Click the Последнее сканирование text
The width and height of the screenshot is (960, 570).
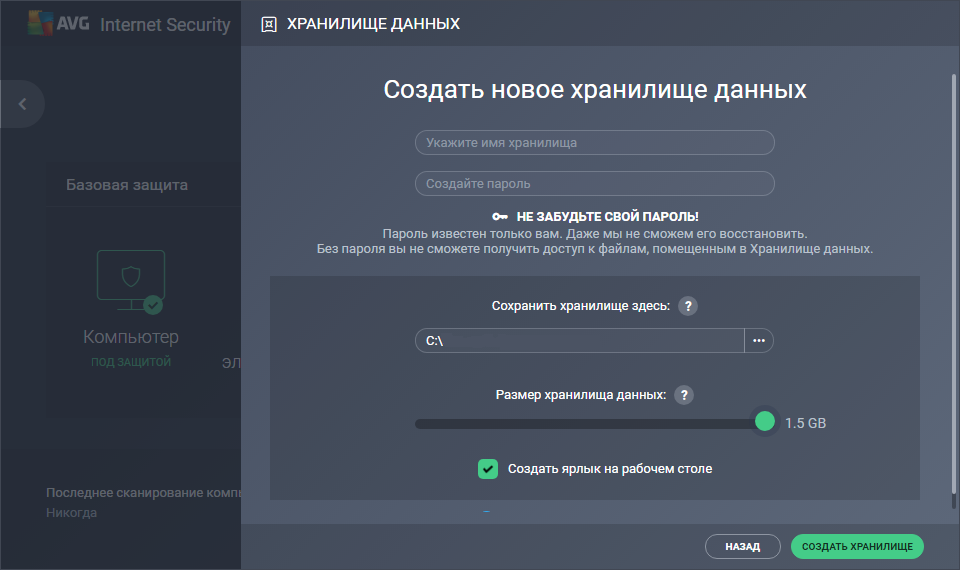(143, 493)
